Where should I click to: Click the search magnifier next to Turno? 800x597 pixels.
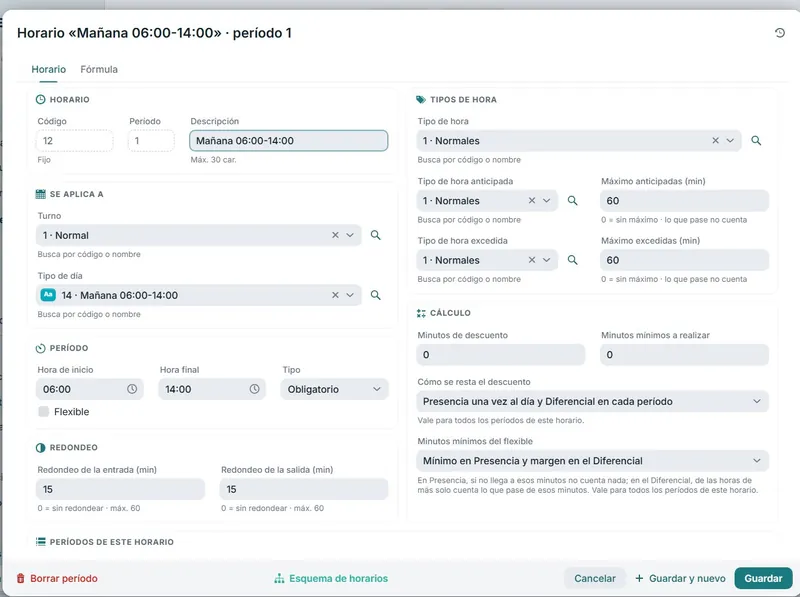(x=376, y=235)
